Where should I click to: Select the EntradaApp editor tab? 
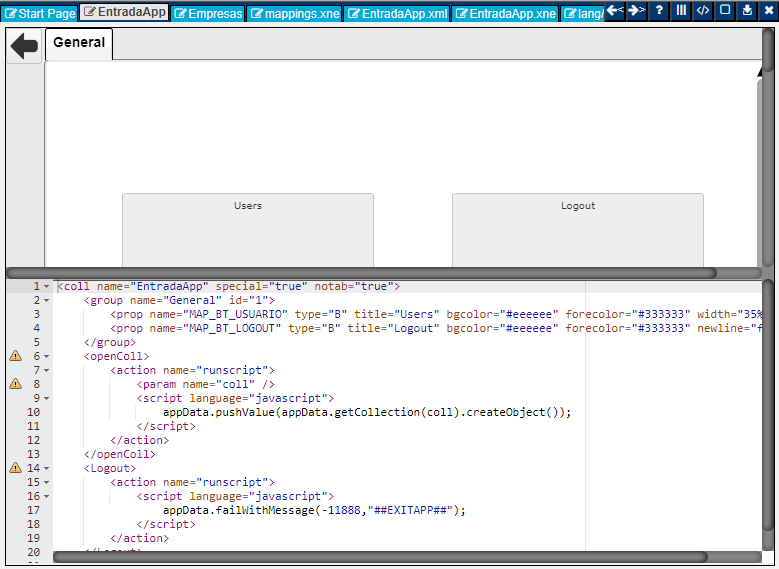click(124, 12)
